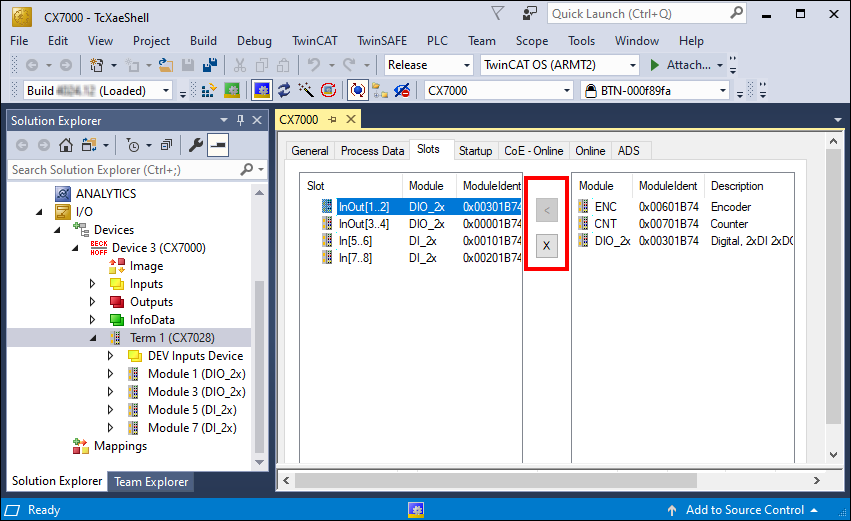Screen dimensions: 851x521
Task: Open the TwinCAT menu
Action: click(315, 41)
